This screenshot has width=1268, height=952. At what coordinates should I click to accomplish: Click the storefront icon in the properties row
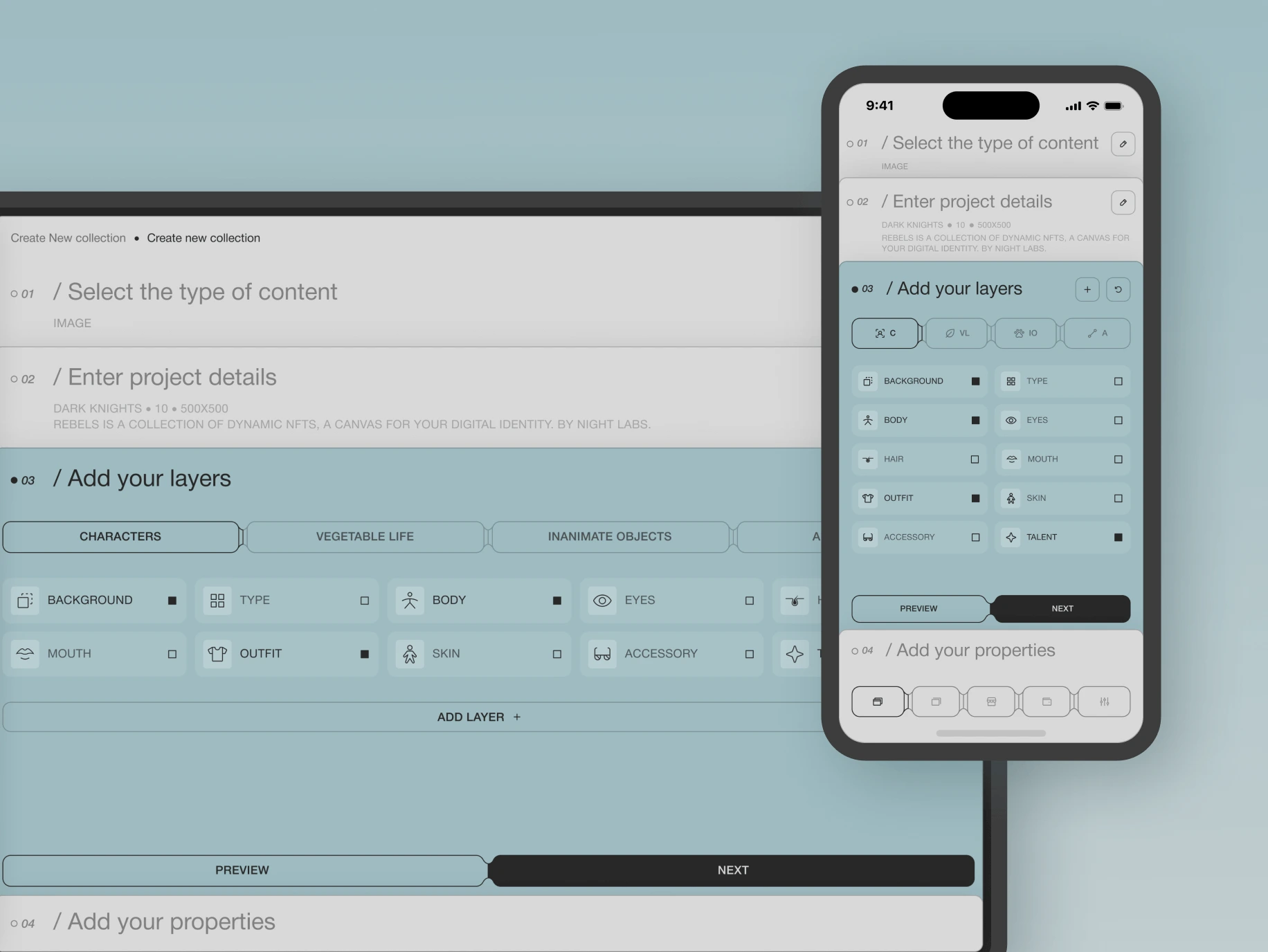pos(991,702)
